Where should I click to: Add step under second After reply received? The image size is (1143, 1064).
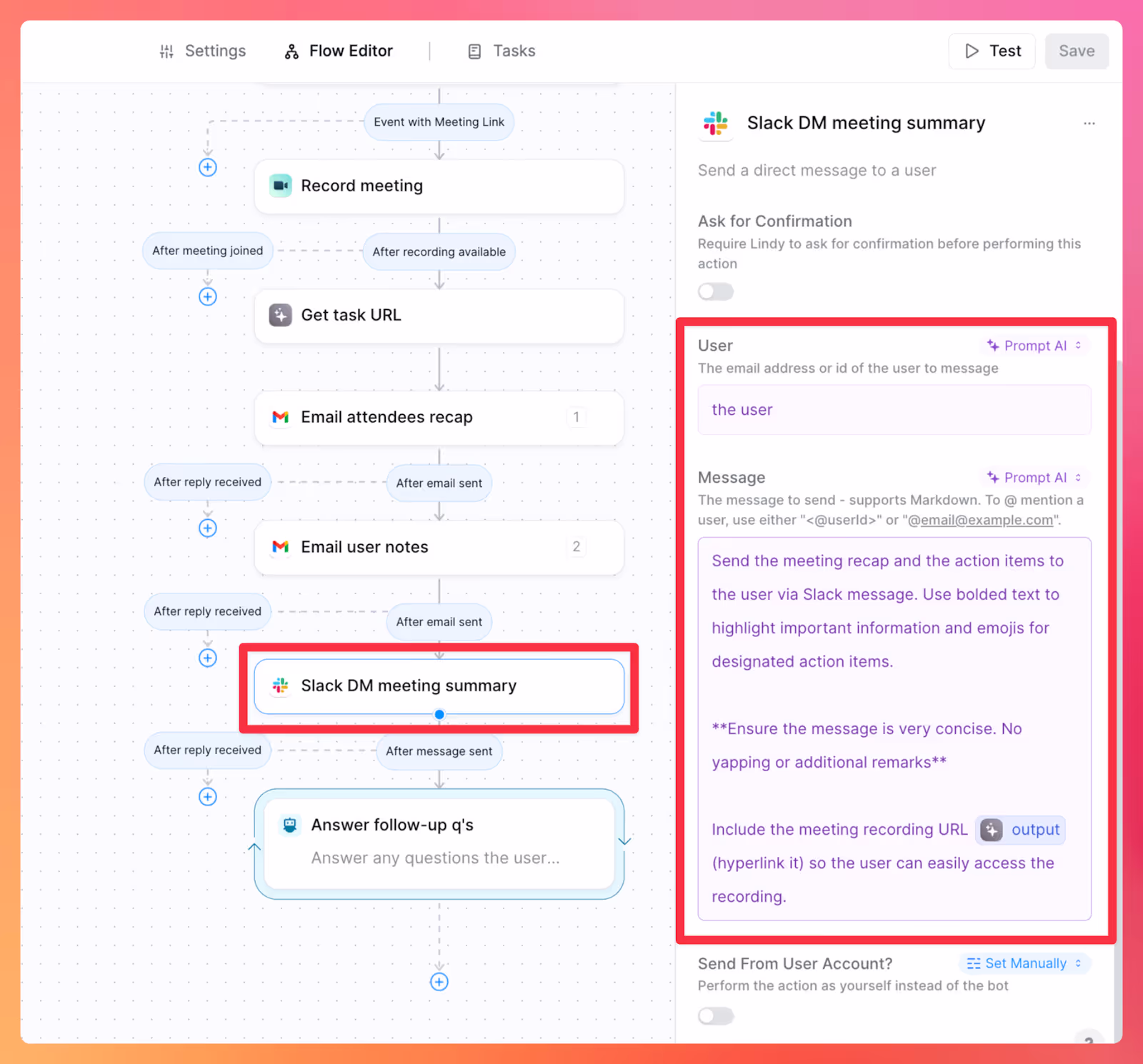point(208,658)
